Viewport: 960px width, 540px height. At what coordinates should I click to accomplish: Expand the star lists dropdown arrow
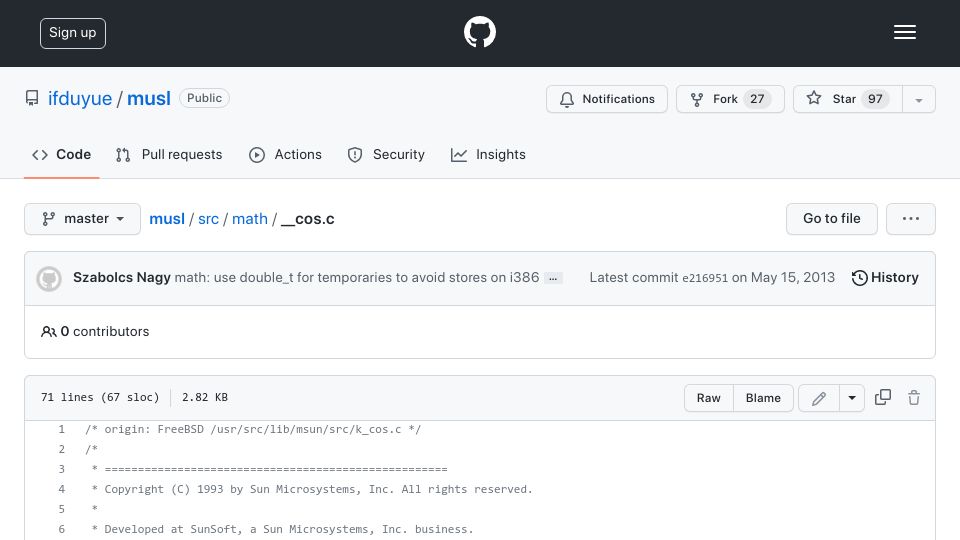pos(918,99)
